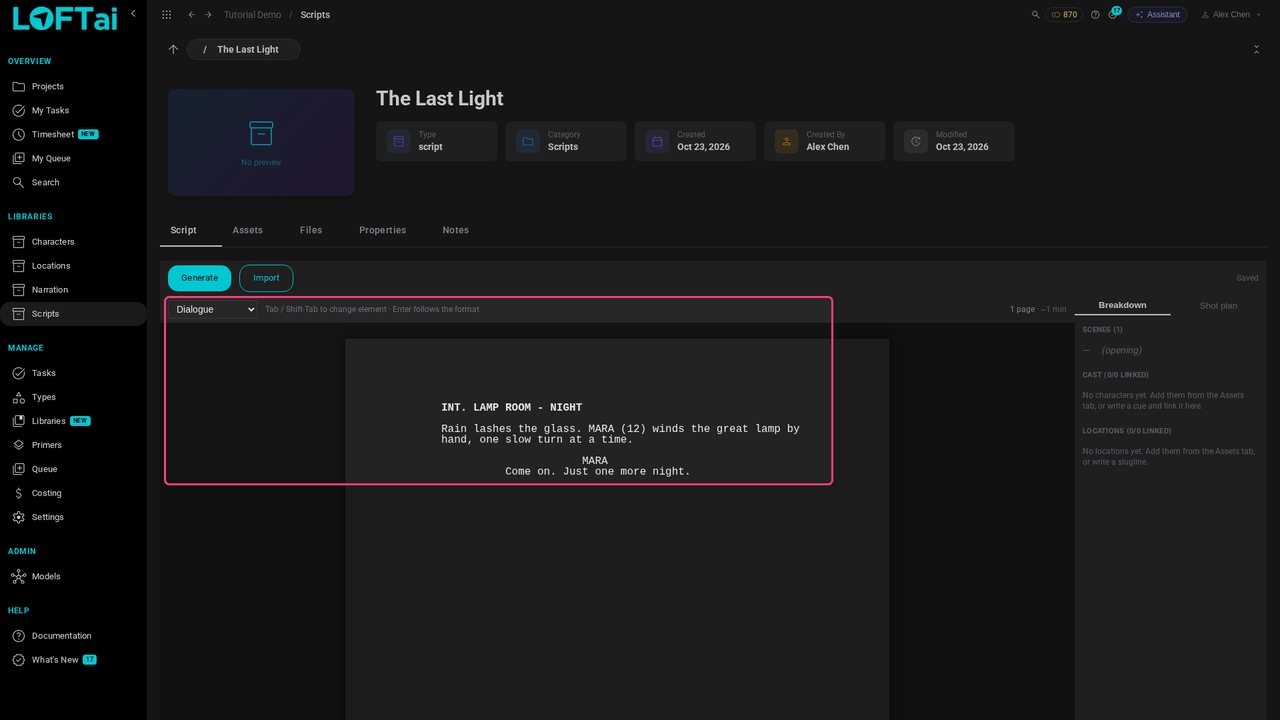Open the Locations library
Image resolution: width=1280 pixels, height=720 pixels.
pyautogui.click(x=73, y=266)
